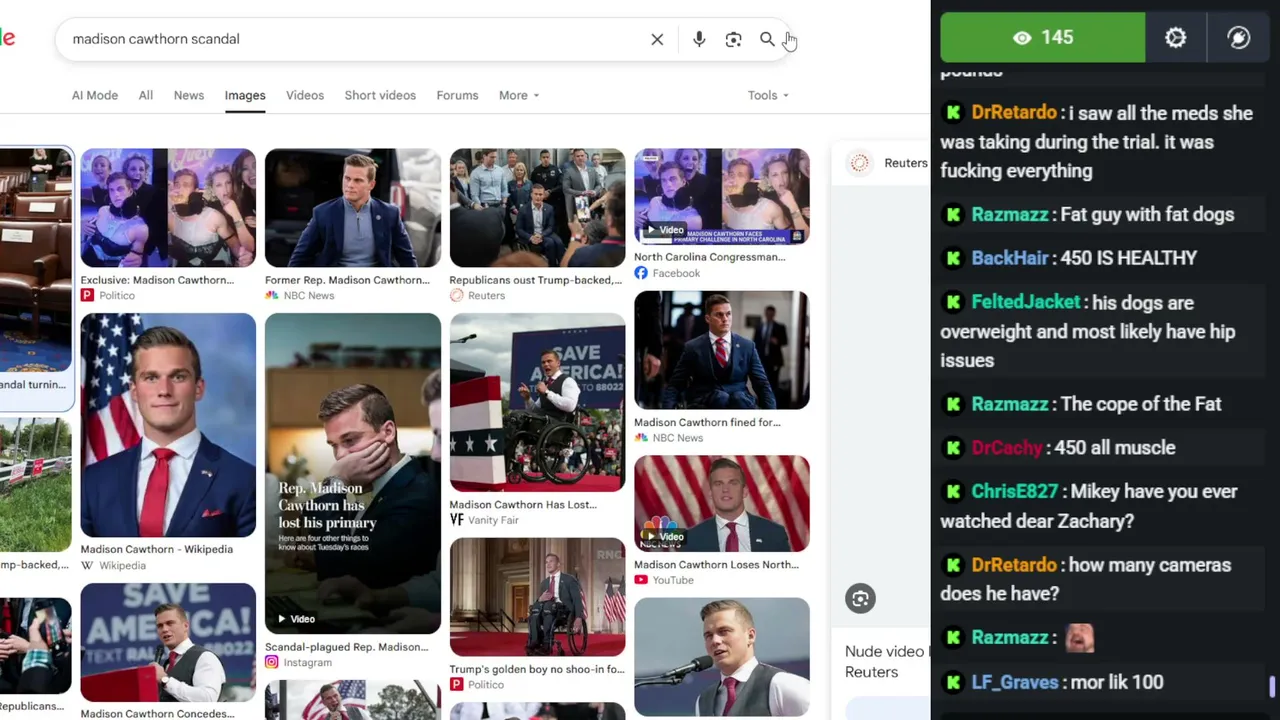1280x720 pixels.
Task: Click username LF_Graves in chat
Action: tap(1015, 682)
